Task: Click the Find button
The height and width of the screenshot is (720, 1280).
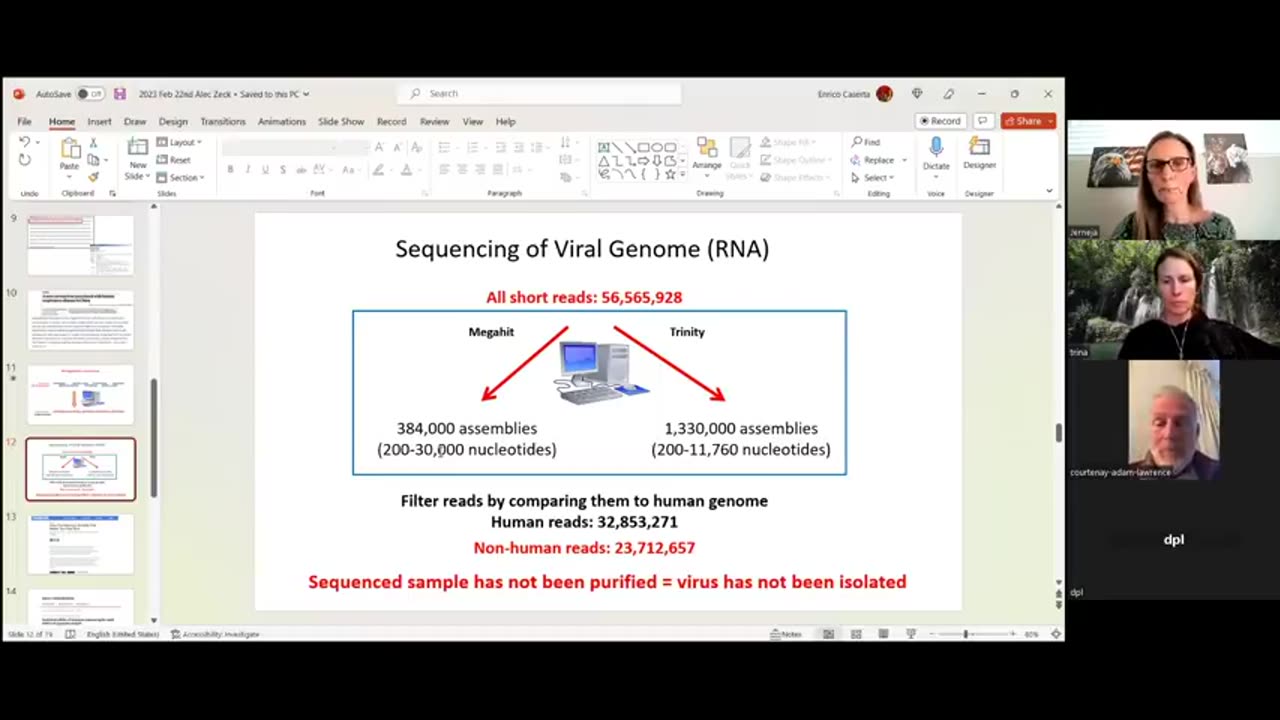Action: pyautogui.click(x=866, y=143)
